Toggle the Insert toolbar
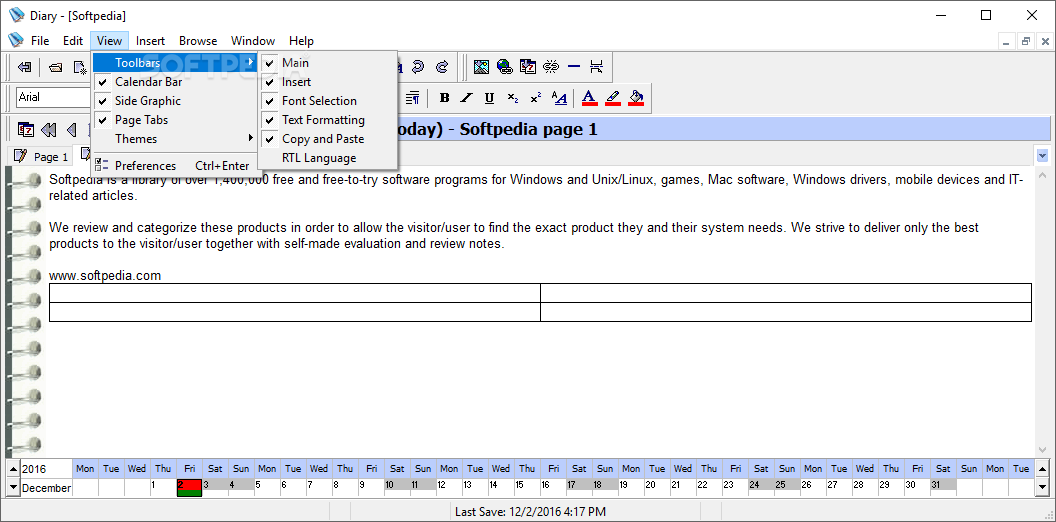The height and width of the screenshot is (522, 1056). (328, 81)
